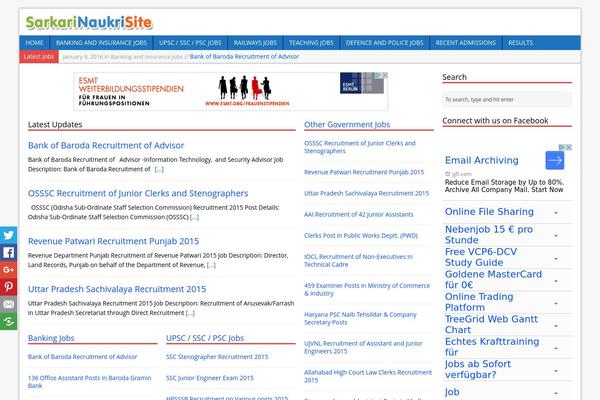Viewport: 600px width, 400px height.
Task: Expand arrow beside Free VCP6-DCV Study Guide ad
Action: (556, 259)
